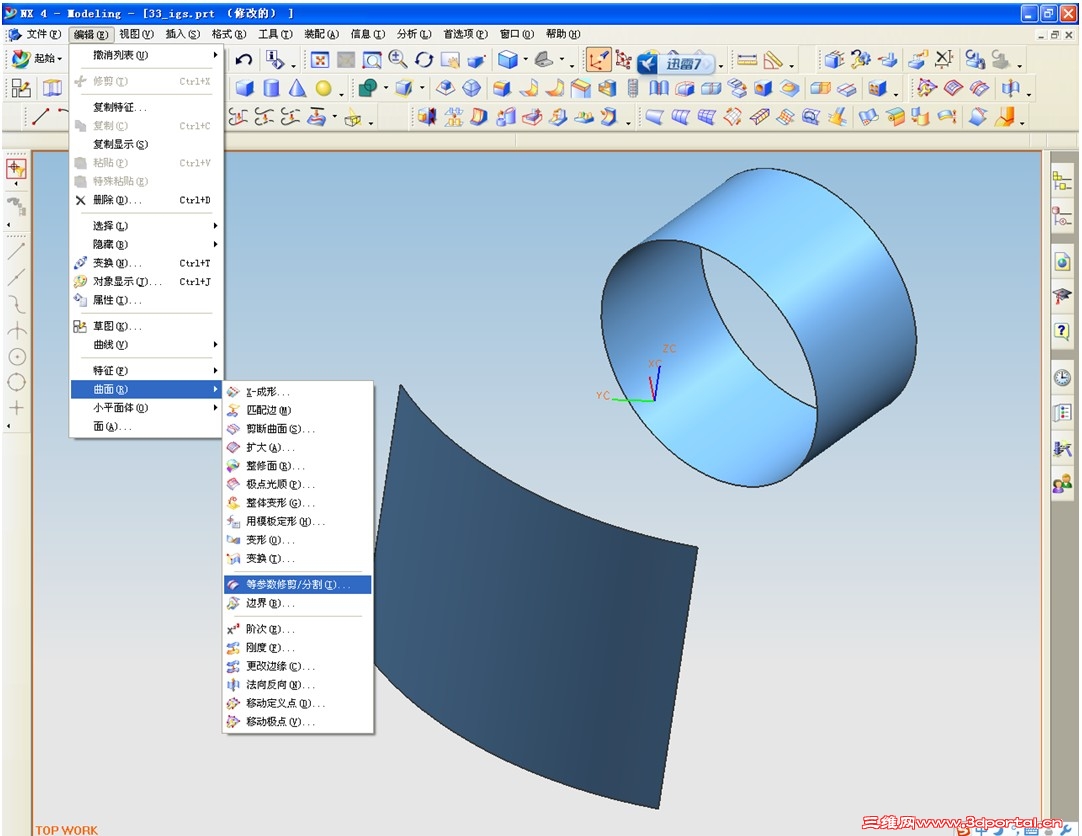Click 删除 in Edit menu
The height and width of the screenshot is (836, 1082).
pos(146,200)
